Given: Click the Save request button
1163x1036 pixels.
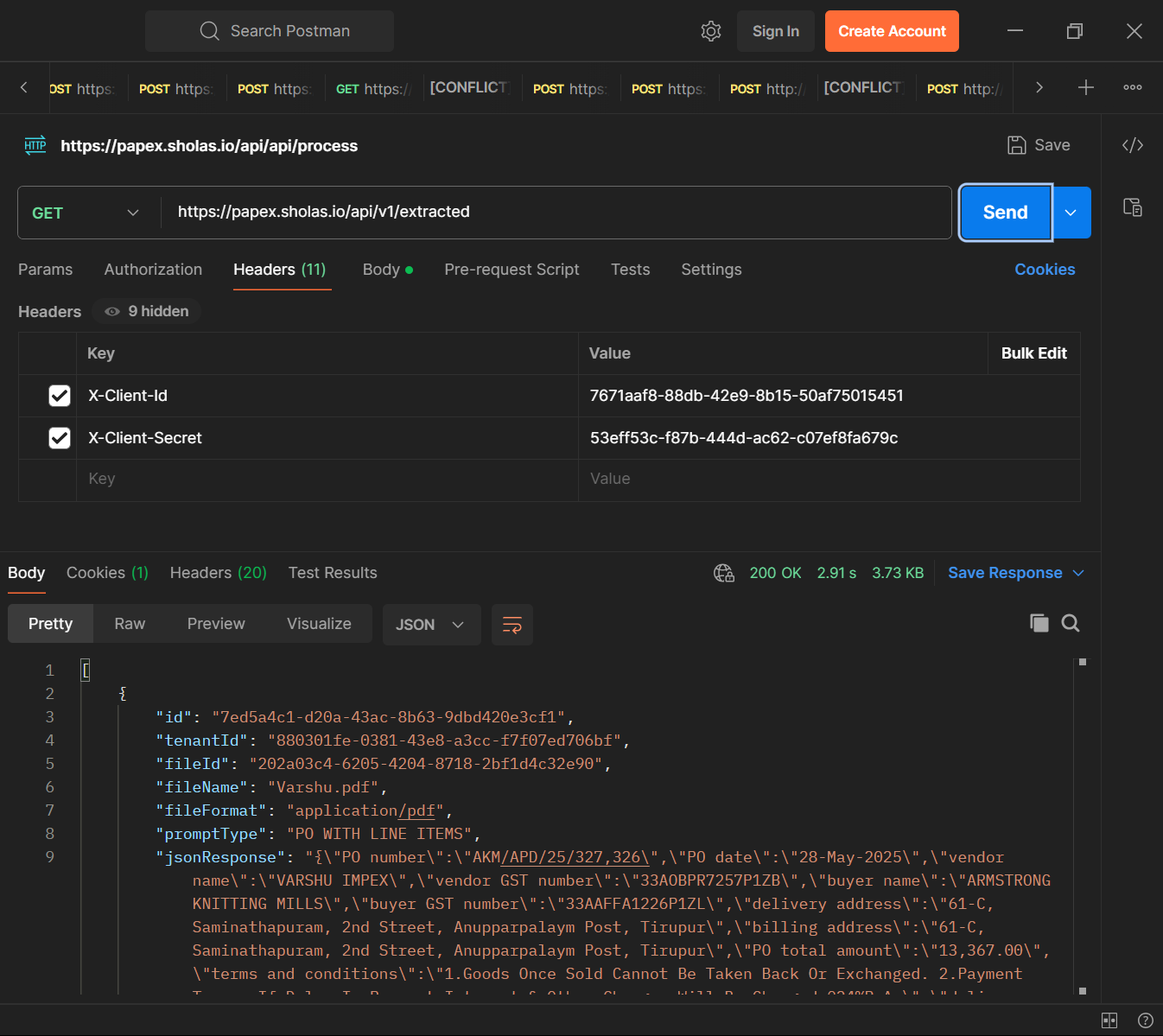Looking at the screenshot, I should coord(1039,145).
